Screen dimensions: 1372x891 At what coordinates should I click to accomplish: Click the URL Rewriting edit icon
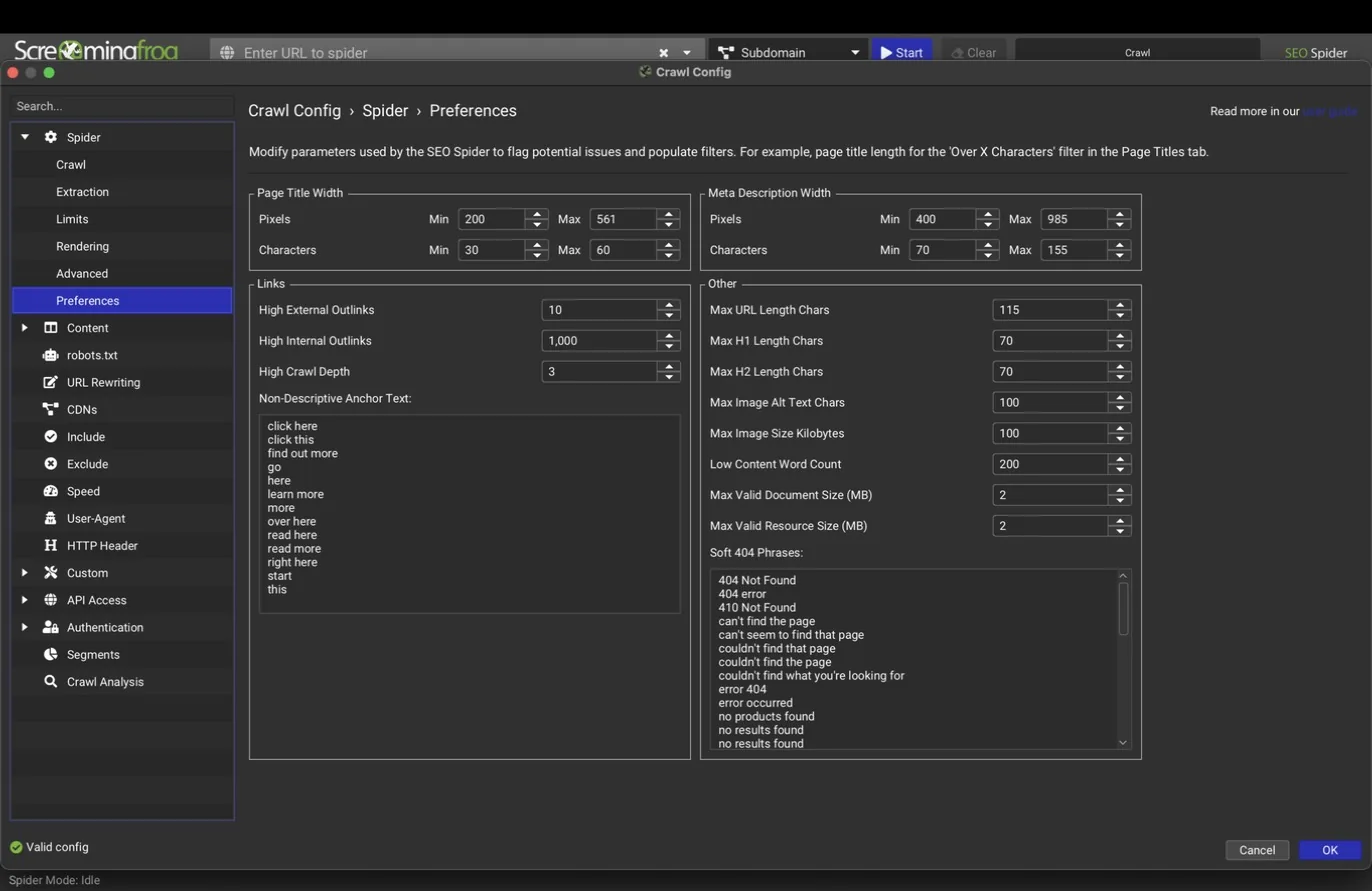pyautogui.click(x=50, y=382)
